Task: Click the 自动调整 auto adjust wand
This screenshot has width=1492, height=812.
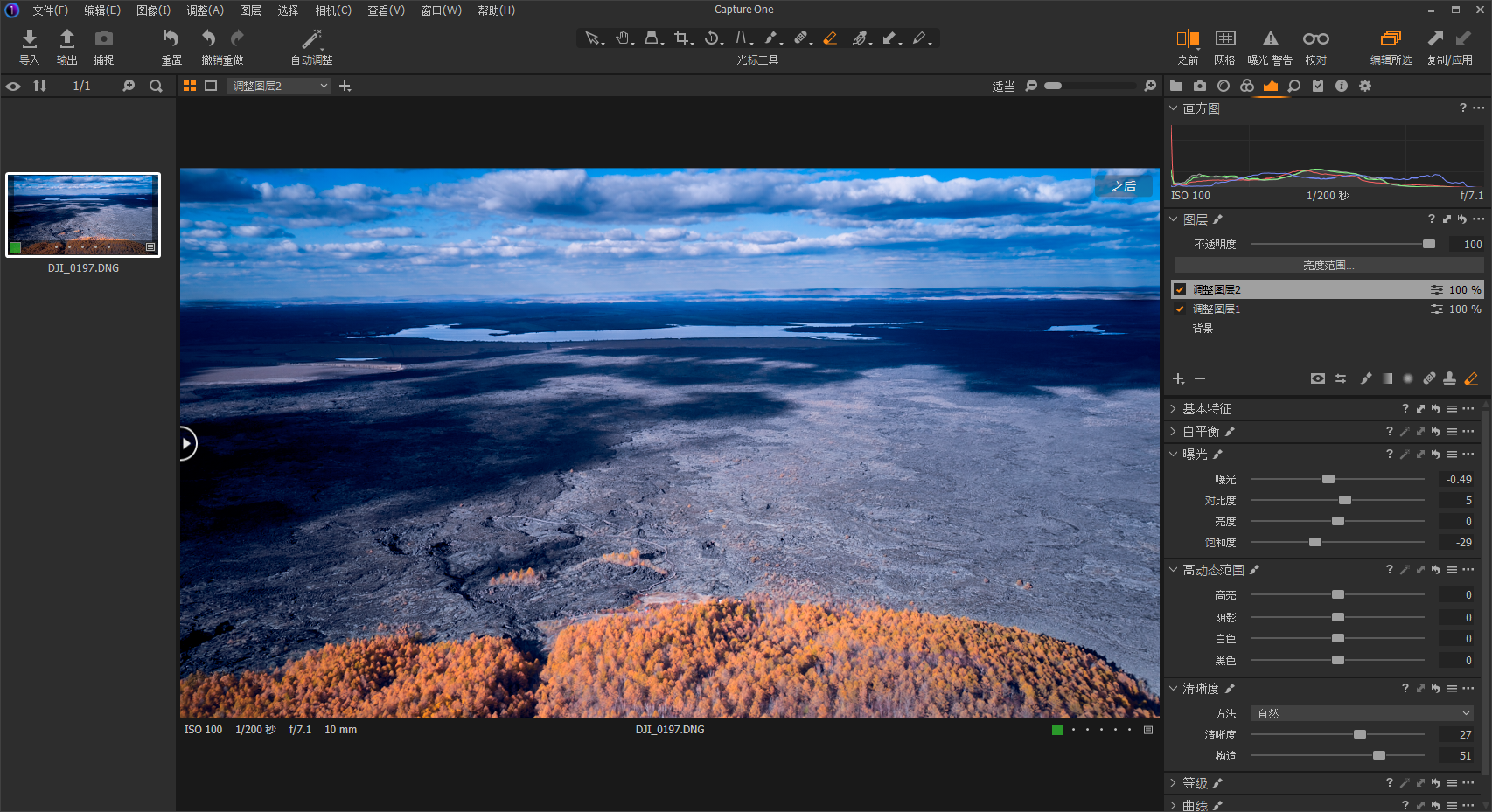Action: 312,38
